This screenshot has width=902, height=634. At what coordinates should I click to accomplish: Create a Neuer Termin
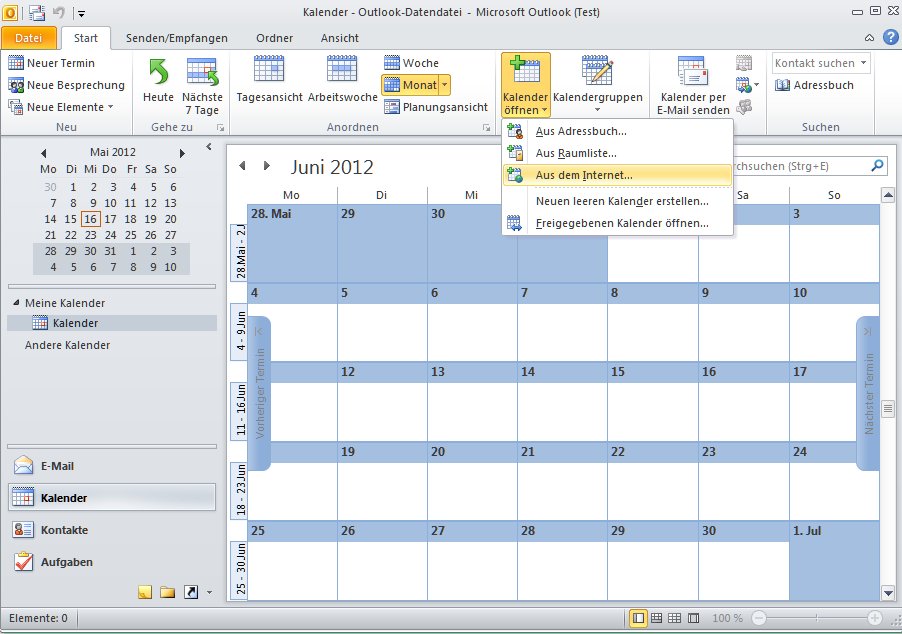point(52,63)
